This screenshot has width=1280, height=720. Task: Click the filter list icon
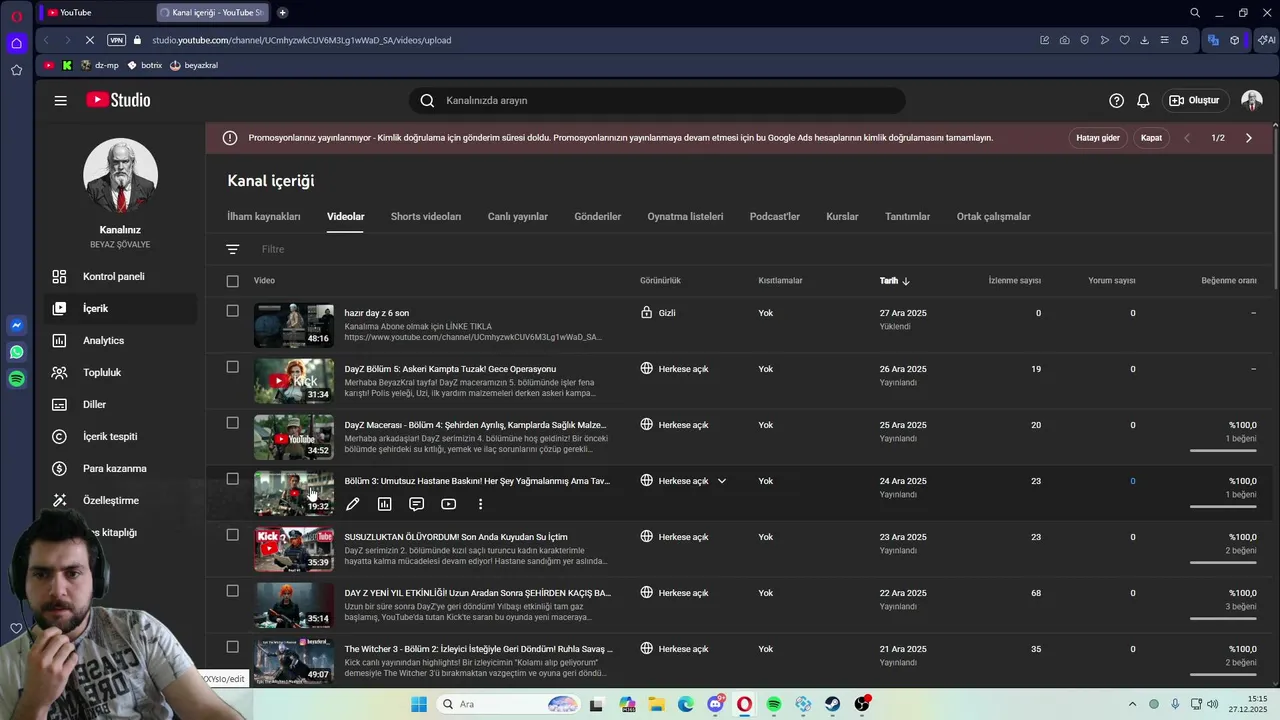pos(233,249)
